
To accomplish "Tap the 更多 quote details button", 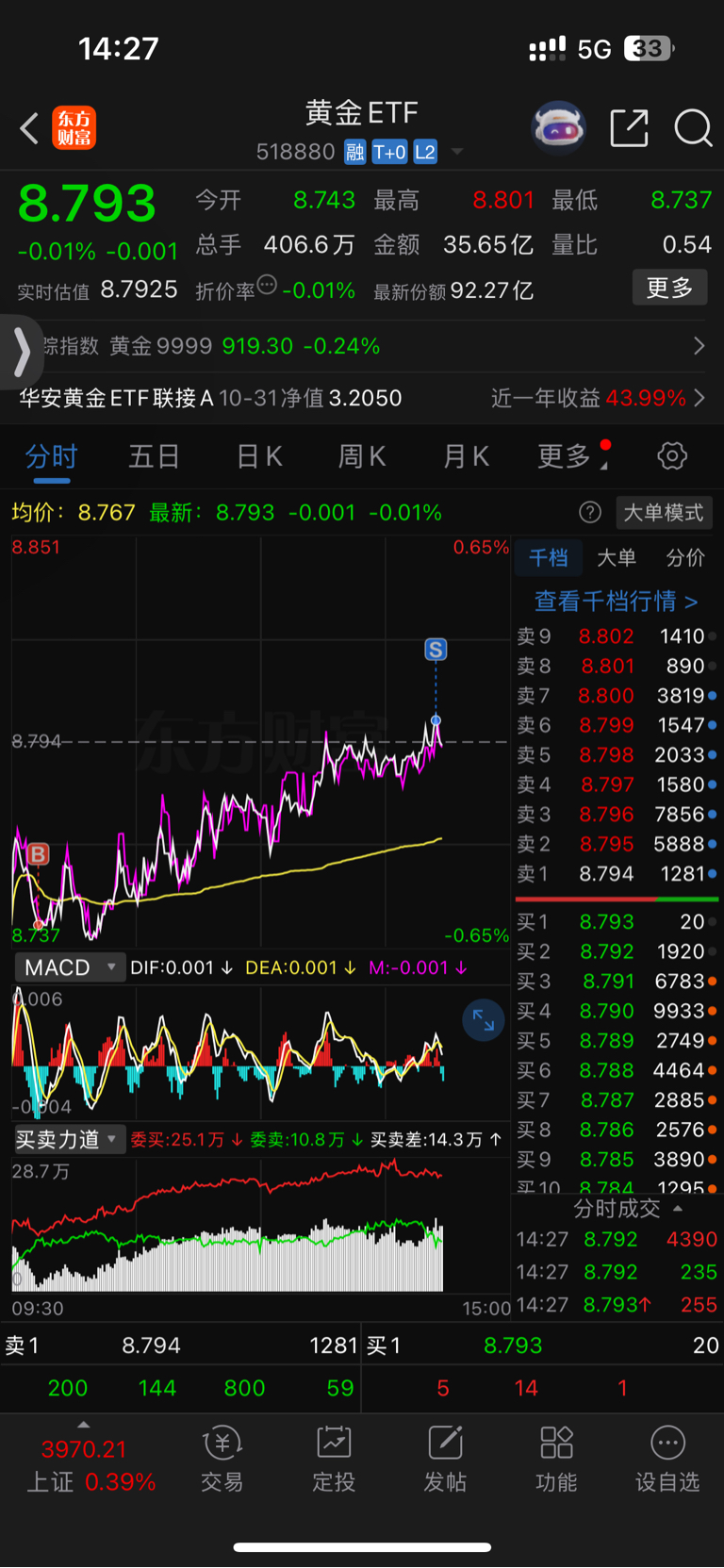I will [x=669, y=288].
